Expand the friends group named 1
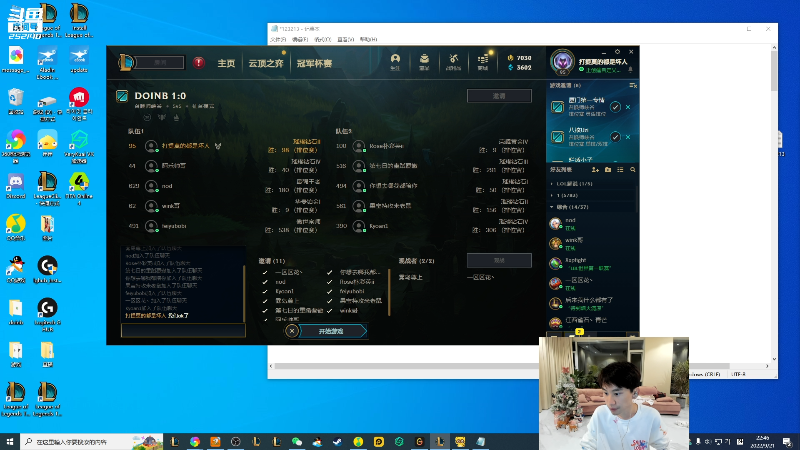The image size is (800, 450). (567, 195)
